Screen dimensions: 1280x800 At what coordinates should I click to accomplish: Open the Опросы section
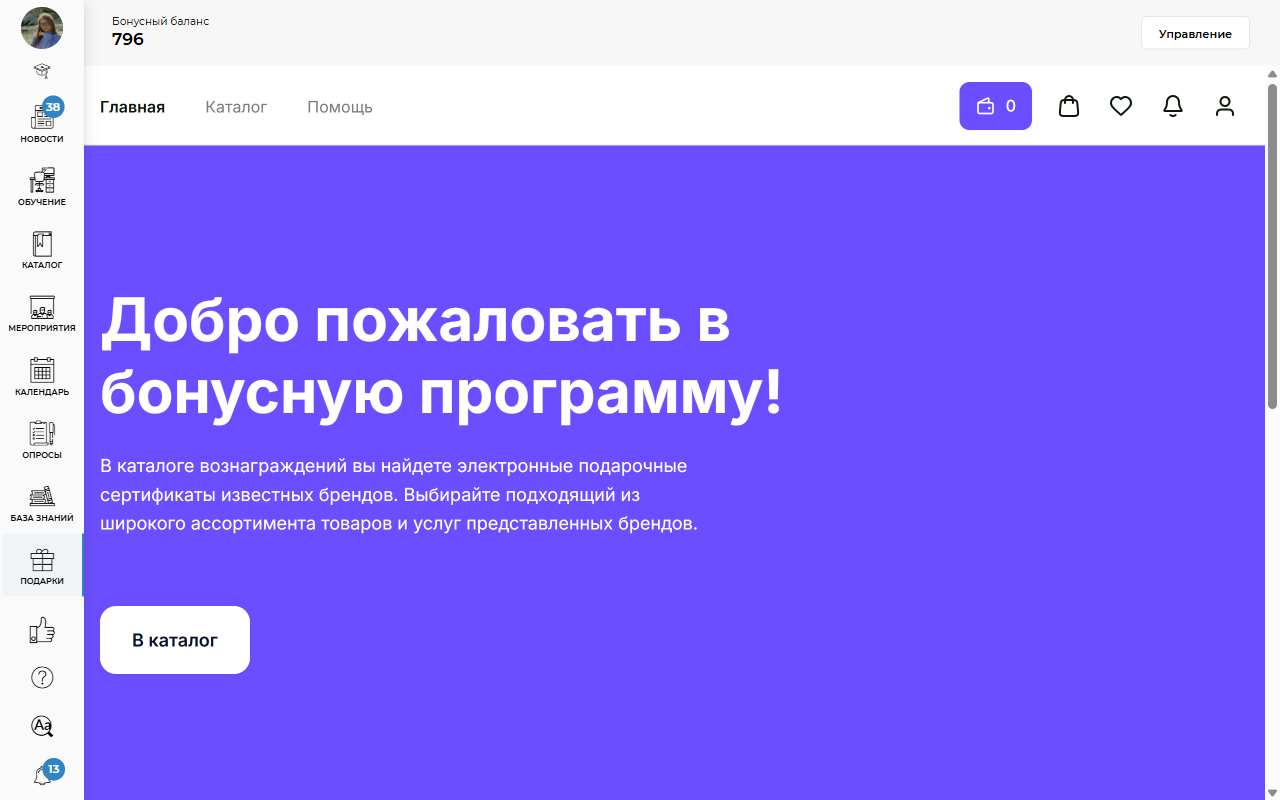pyautogui.click(x=42, y=439)
